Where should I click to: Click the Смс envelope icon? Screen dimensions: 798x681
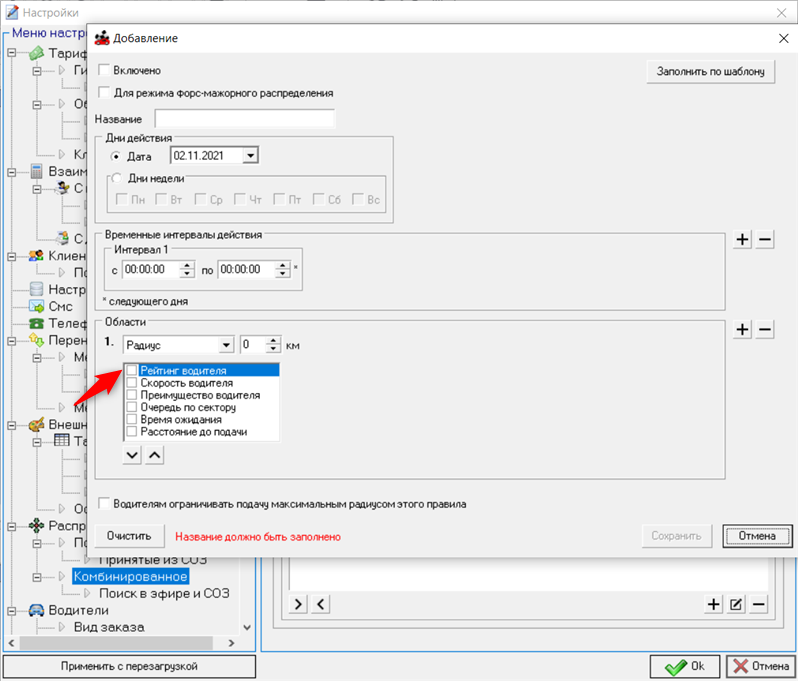point(36,306)
